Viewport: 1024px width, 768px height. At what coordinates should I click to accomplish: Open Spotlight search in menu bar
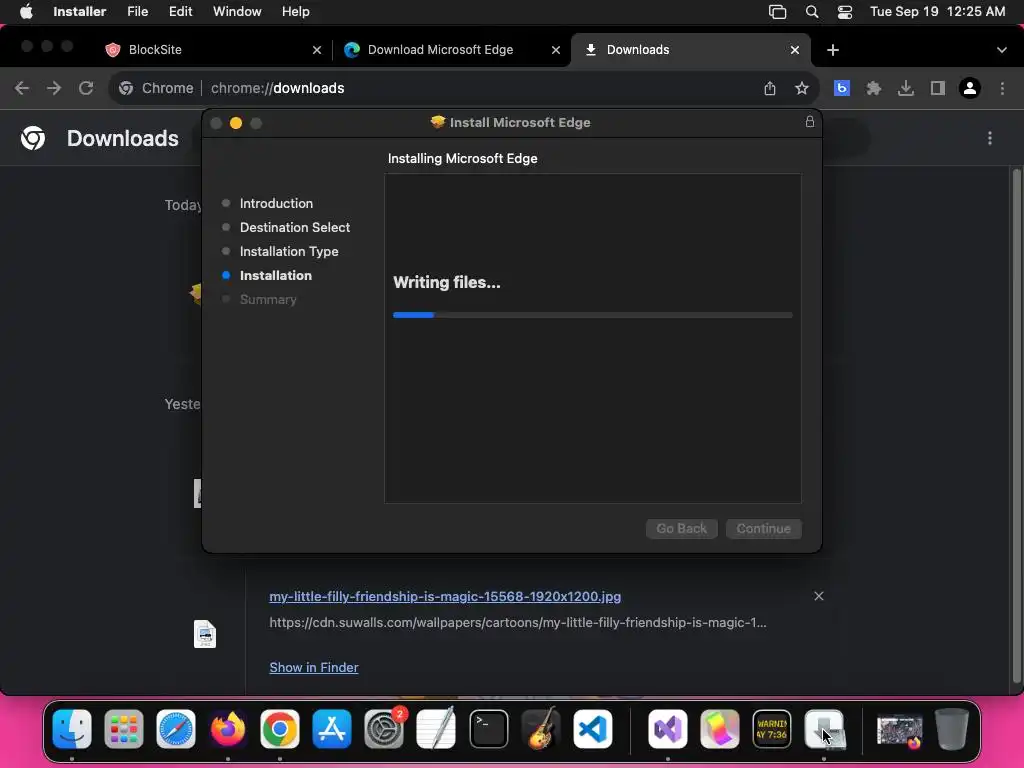tap(812, 12)
